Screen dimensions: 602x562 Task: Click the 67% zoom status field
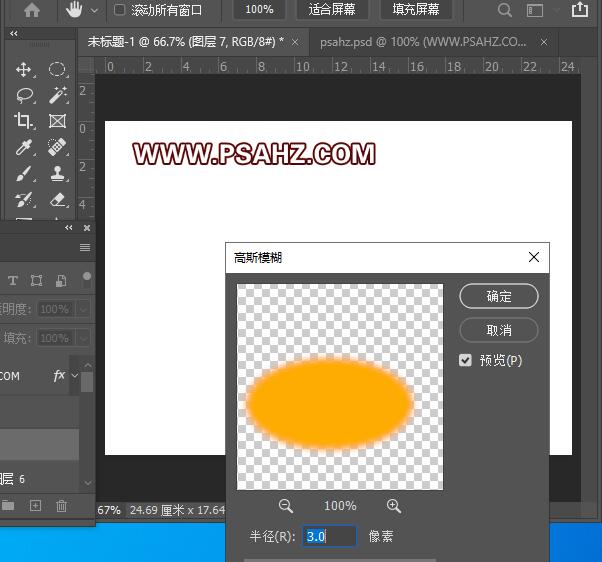point(109,510)
